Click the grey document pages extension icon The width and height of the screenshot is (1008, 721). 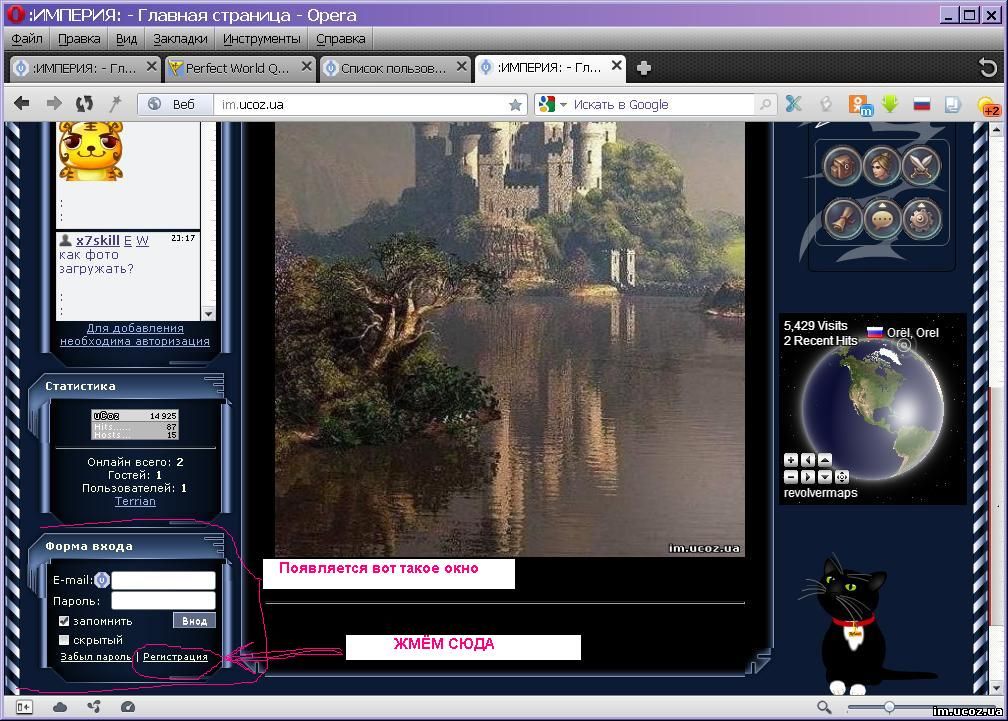(x=953, y=104)
